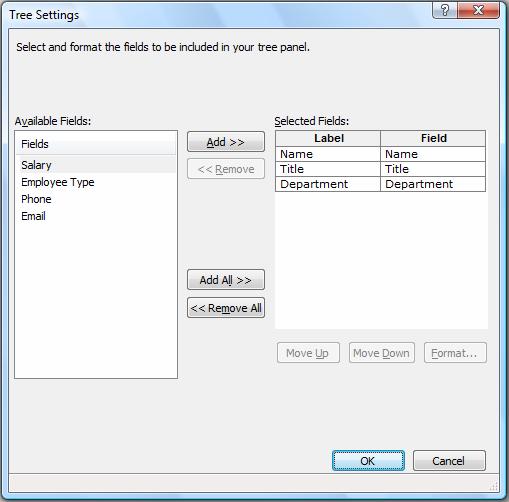Click the Label column header

click(x=328, y=138)
